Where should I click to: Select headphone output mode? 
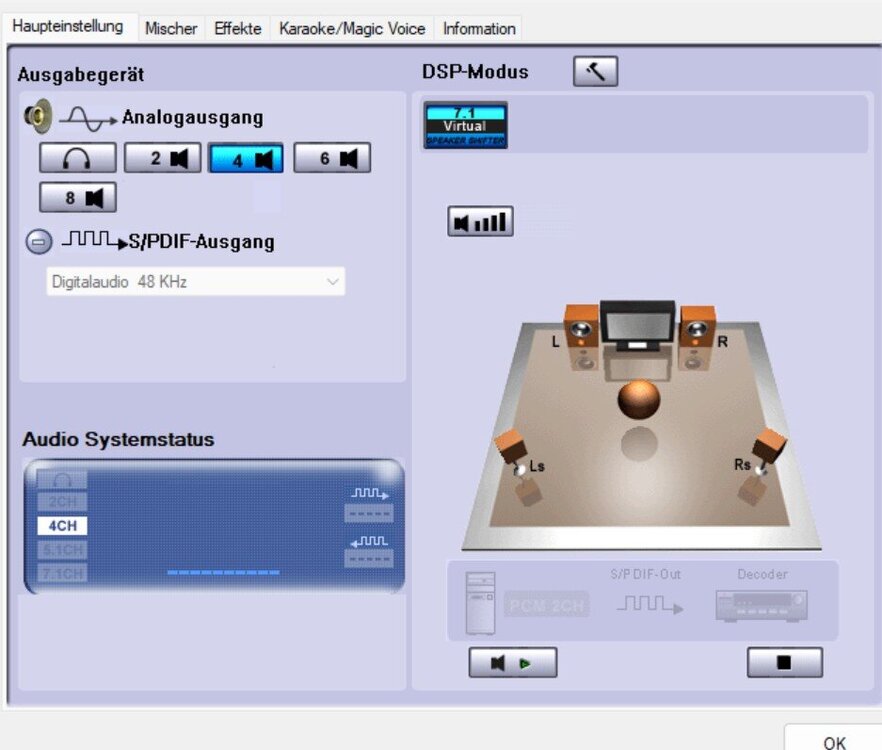pos(78,158)
